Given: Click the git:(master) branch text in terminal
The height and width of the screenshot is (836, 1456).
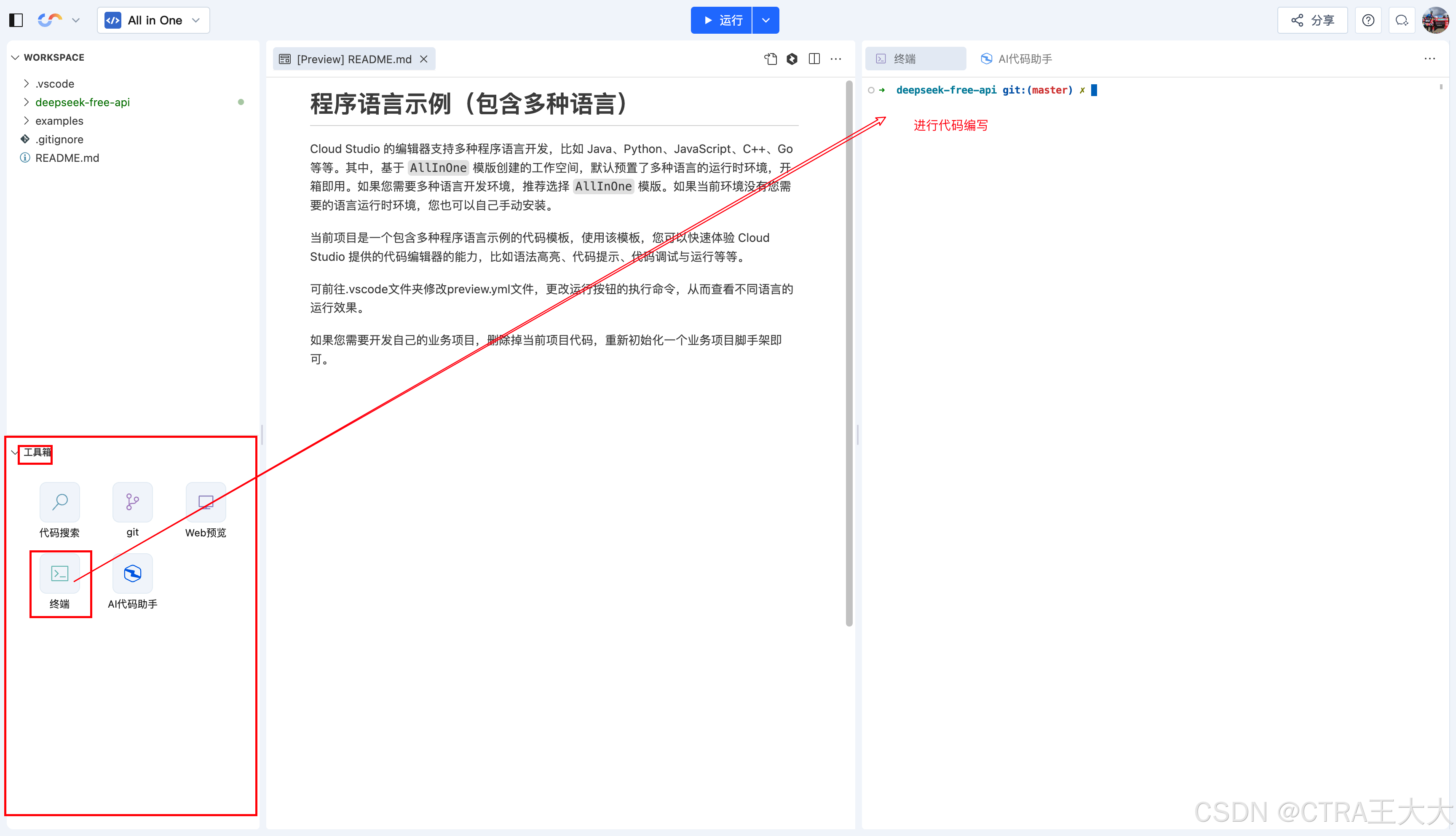Looking at the screenshot, I should coord(1038,90).
